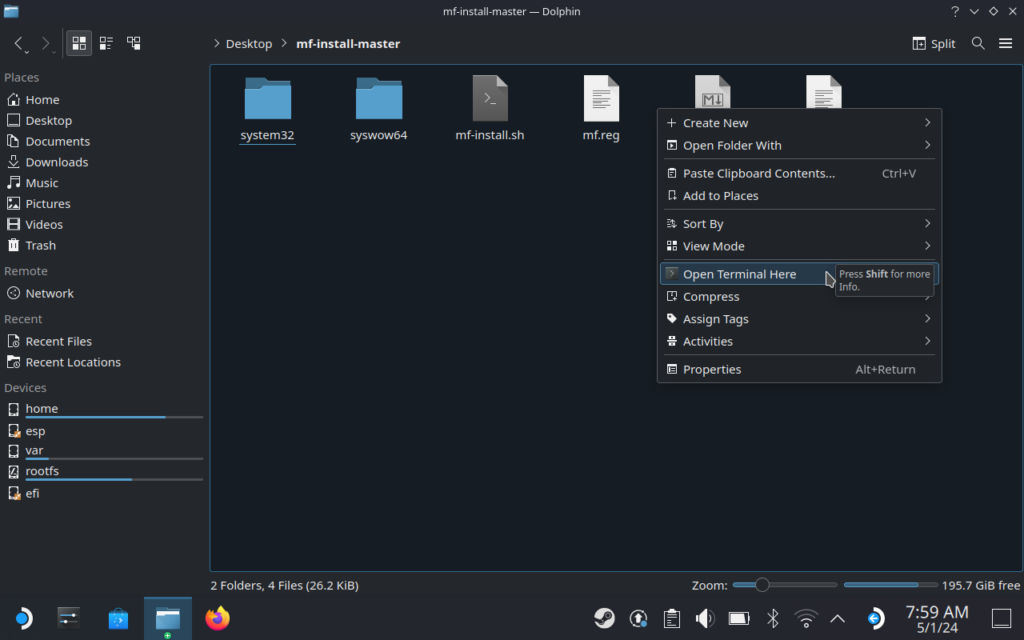The image size is (1024, 640).
Task: Open the volume tray icon
Action: pyautogui.click(x=705, y=618)
